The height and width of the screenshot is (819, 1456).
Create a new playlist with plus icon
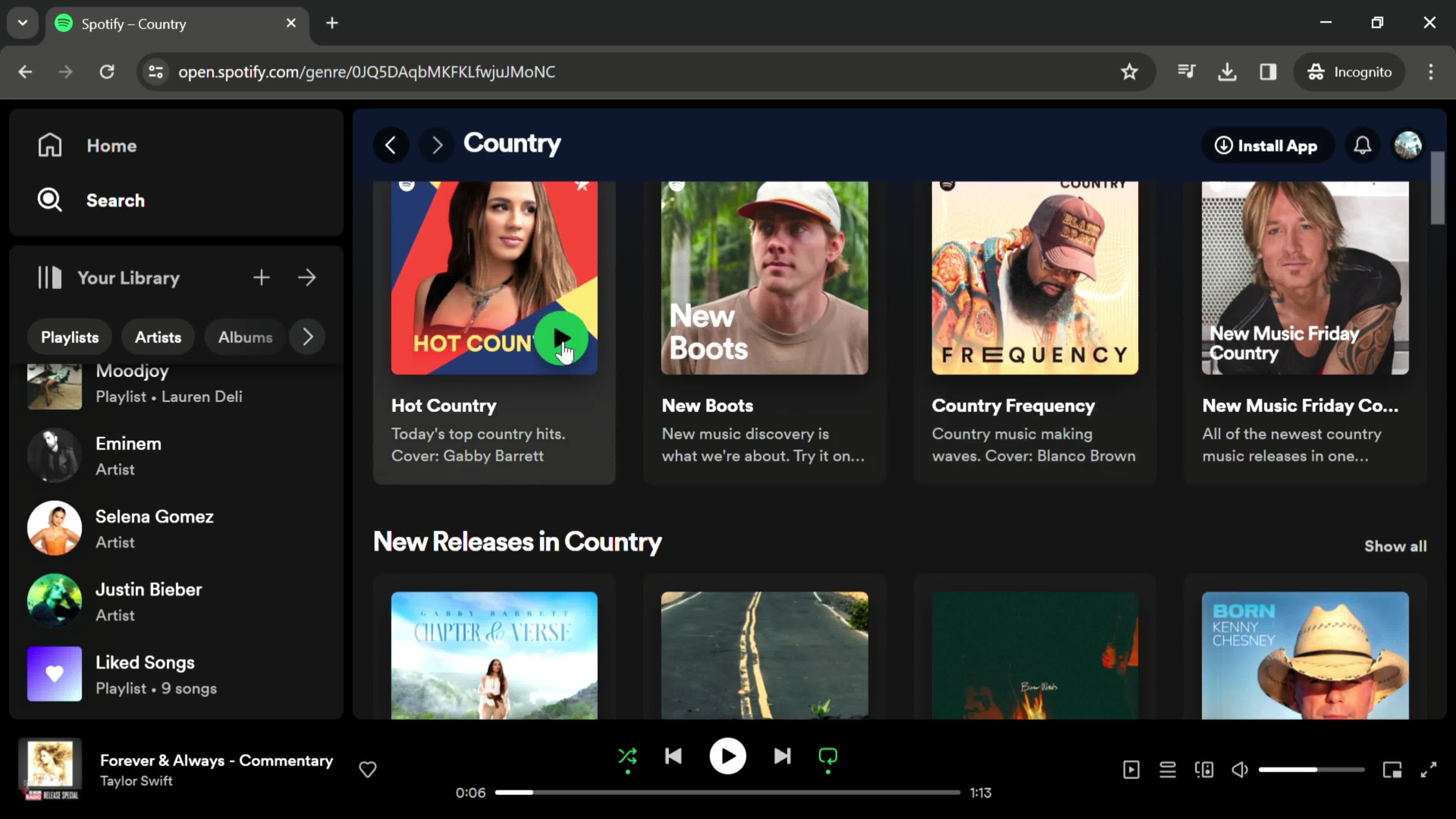pos(261,278)
